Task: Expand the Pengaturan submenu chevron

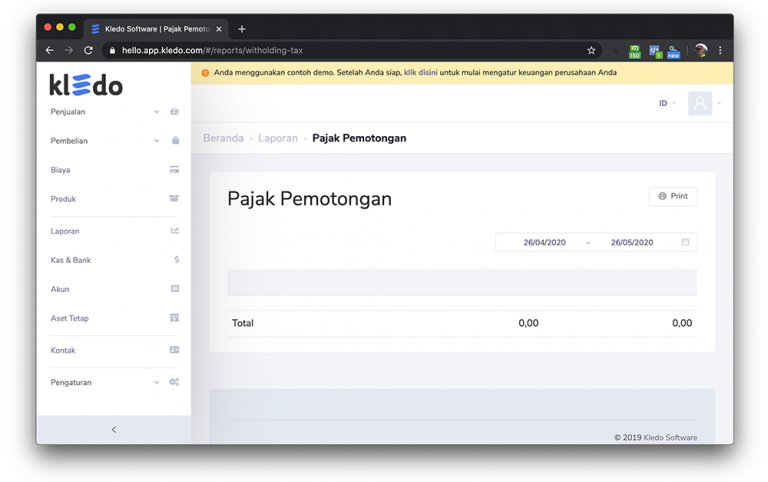Action: (156, 382)
